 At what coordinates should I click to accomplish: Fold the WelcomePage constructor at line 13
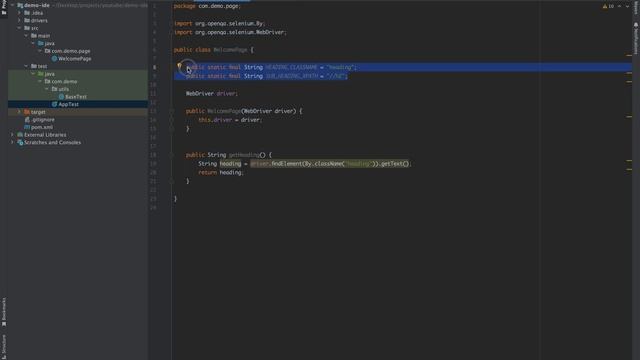tap(172, 111)
